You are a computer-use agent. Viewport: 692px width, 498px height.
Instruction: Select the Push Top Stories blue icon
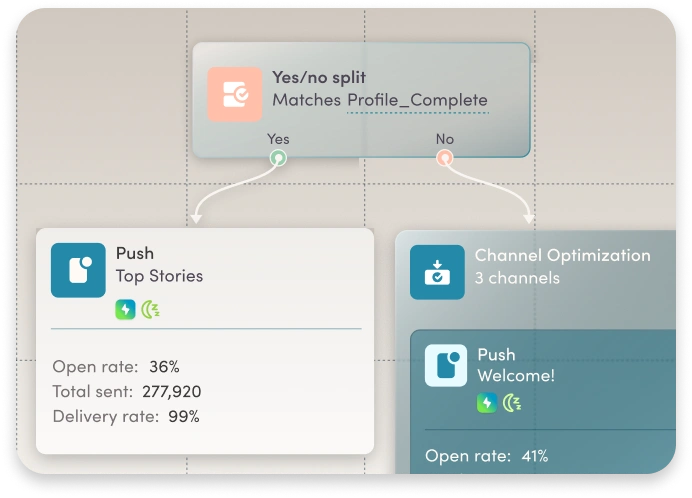pos(78,270)
